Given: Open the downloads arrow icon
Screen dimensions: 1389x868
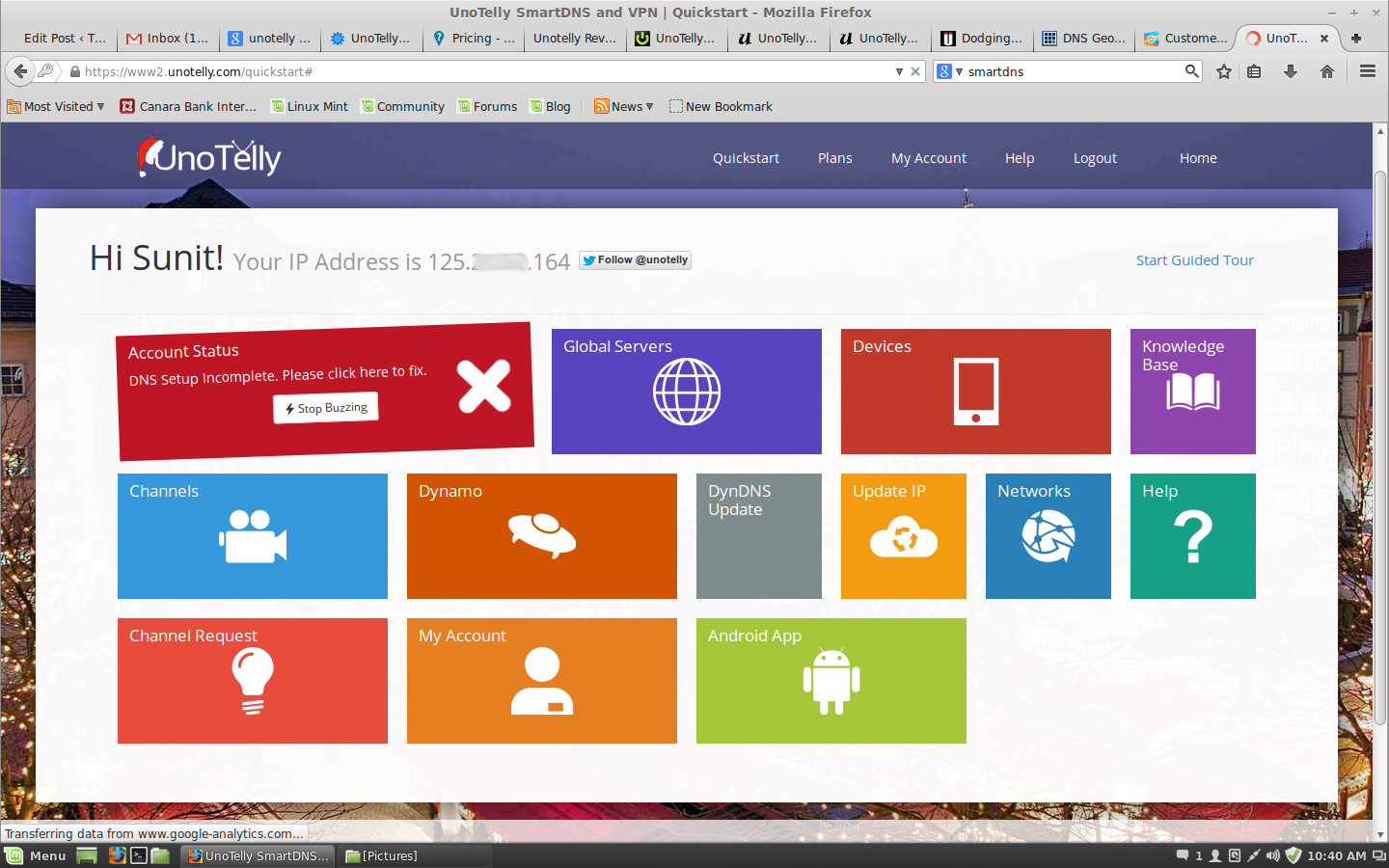Looking at the screenshot, I should (x=1291, y=71).
